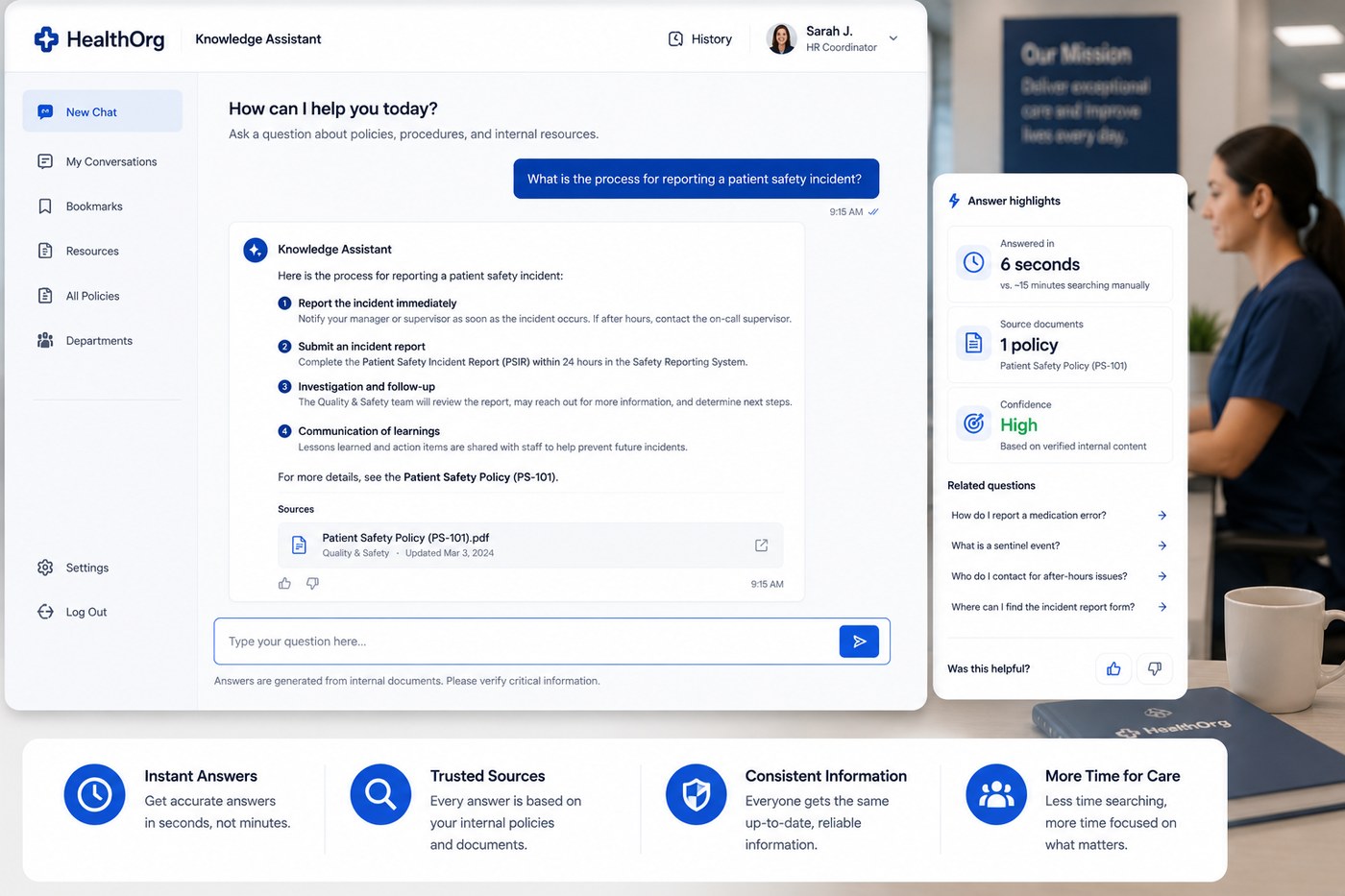This screenshot has width=1345, height=896.
Task: Click the clock icon on Answered in card
Action: 973,262
